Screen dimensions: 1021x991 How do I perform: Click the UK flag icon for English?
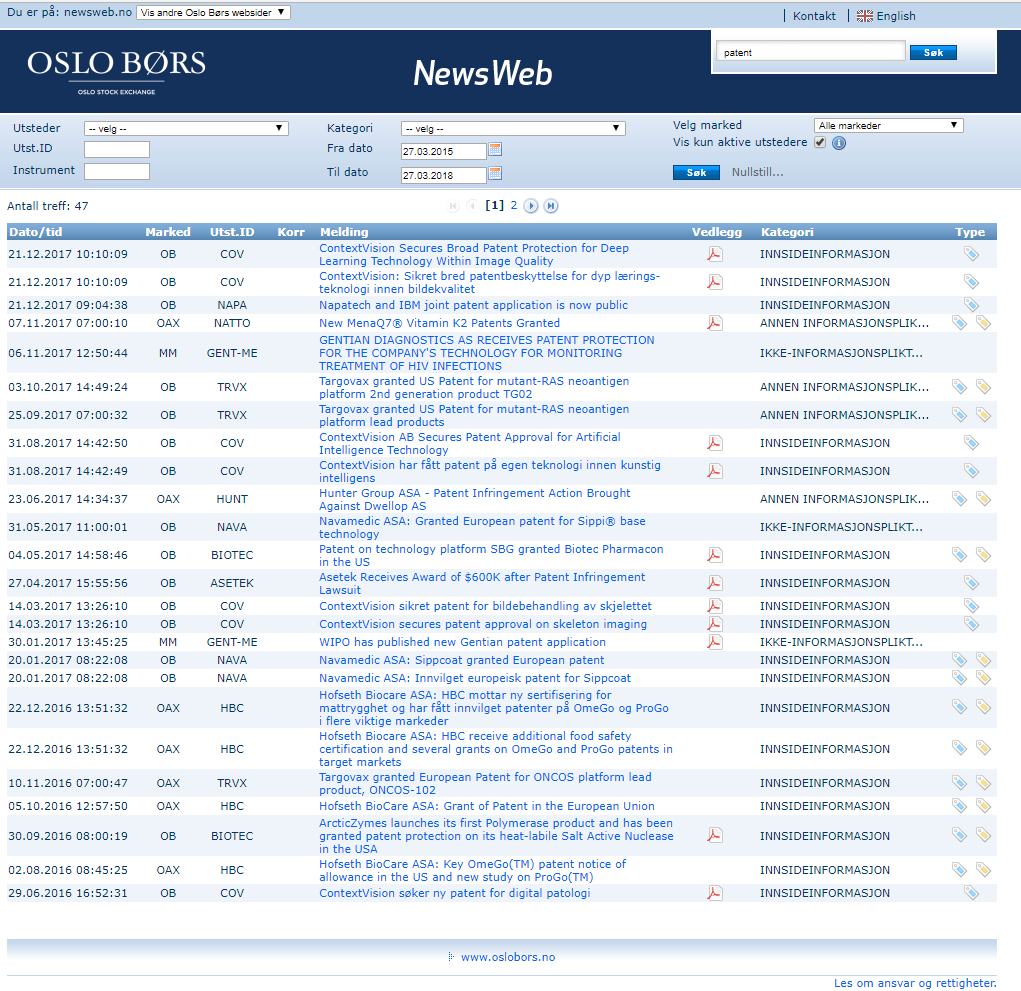point(865,16)
